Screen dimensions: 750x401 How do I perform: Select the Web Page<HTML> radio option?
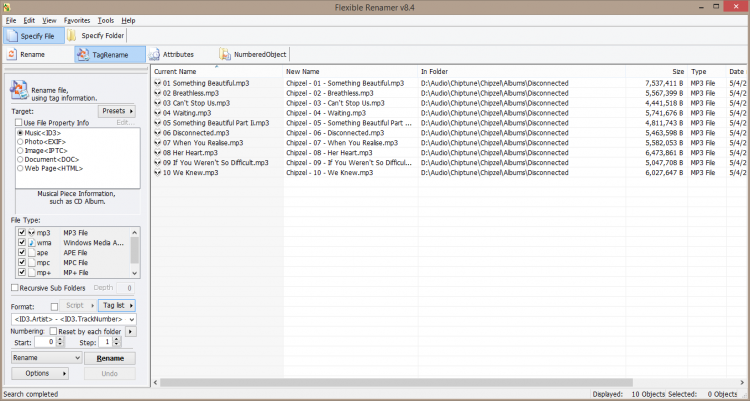coord(20,168)
